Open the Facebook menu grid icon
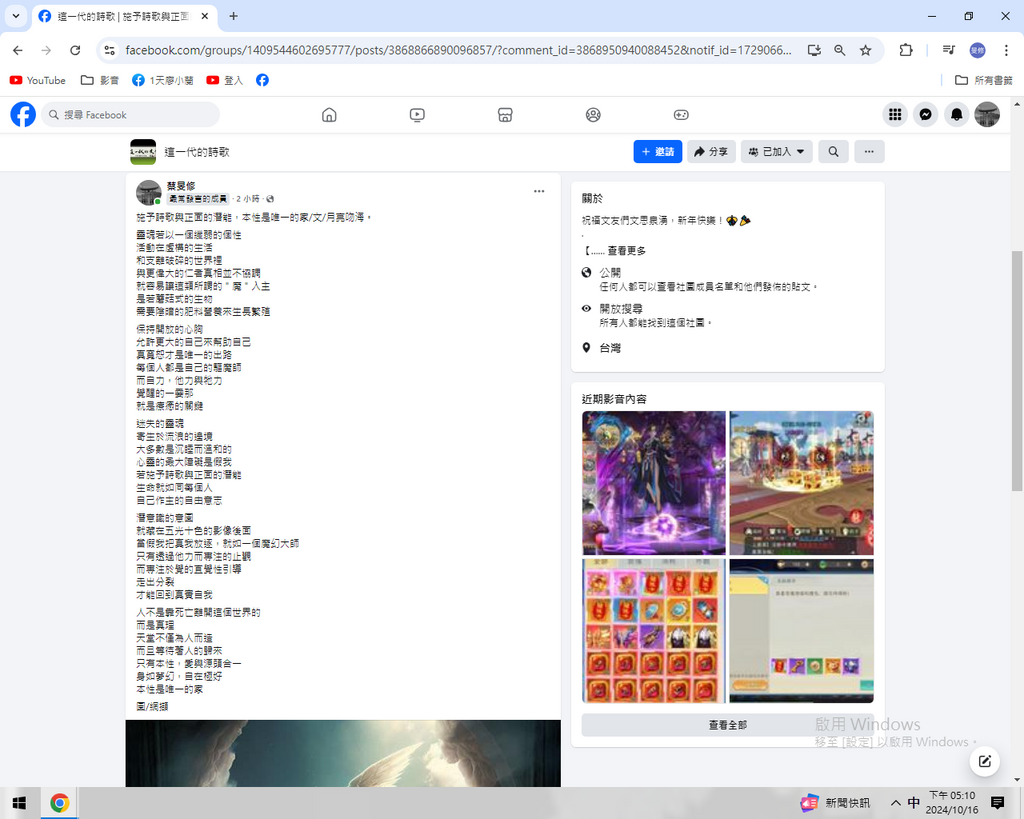Screen dimensions: 1024x819 (895, 115)
